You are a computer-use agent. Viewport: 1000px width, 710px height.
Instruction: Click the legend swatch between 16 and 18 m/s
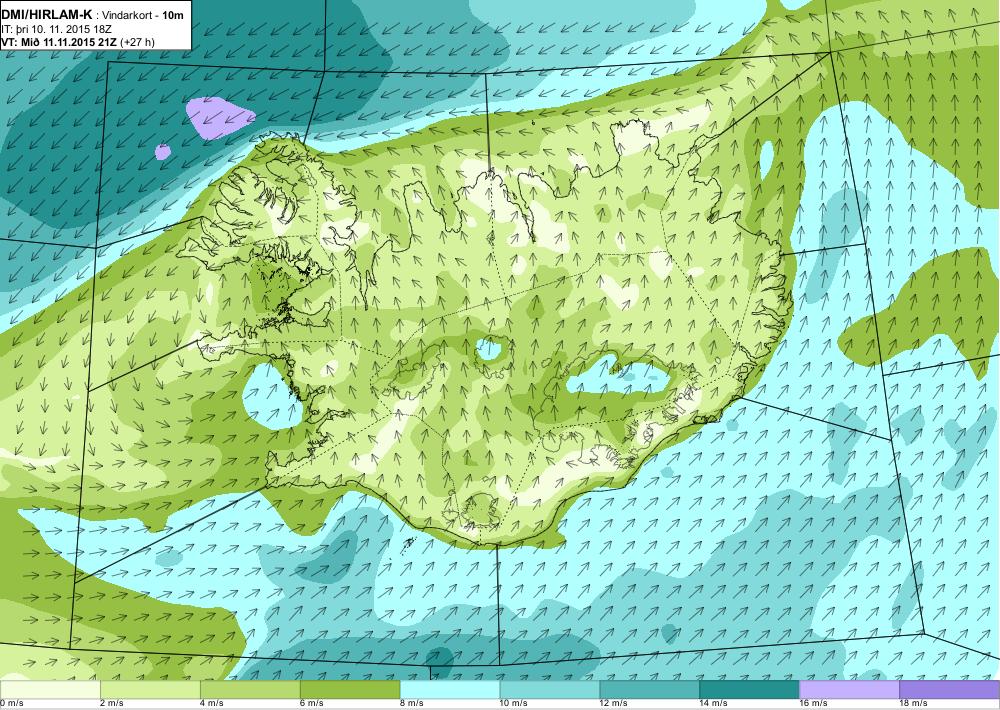(849, 690)
